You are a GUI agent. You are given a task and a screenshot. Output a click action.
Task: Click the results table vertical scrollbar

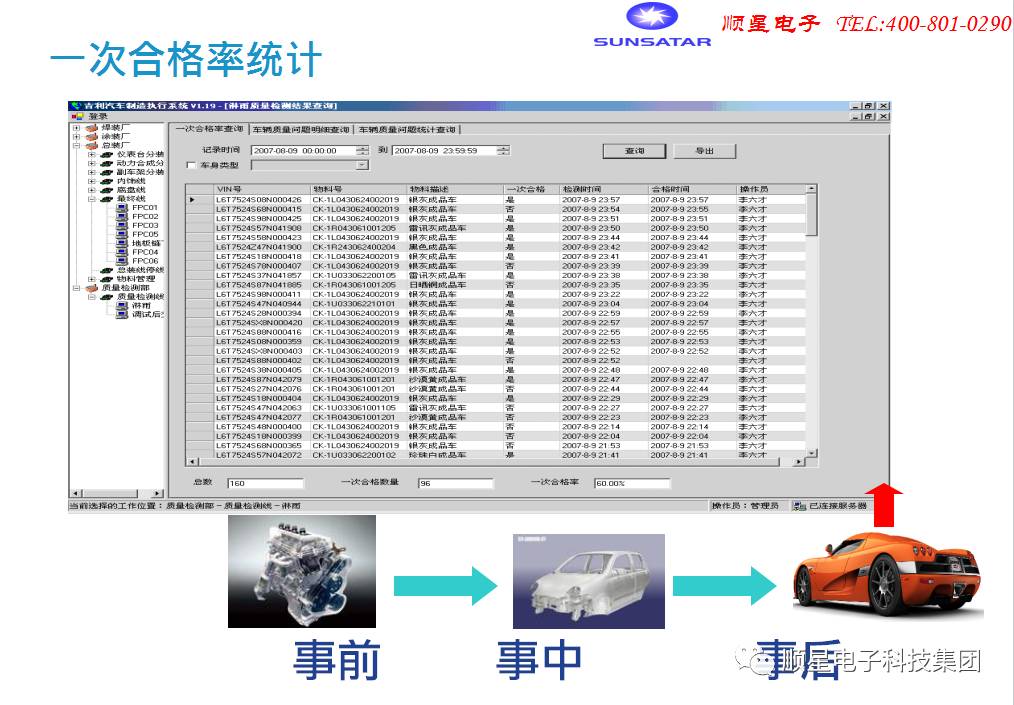pyautogui.click(x=811, y=320)
